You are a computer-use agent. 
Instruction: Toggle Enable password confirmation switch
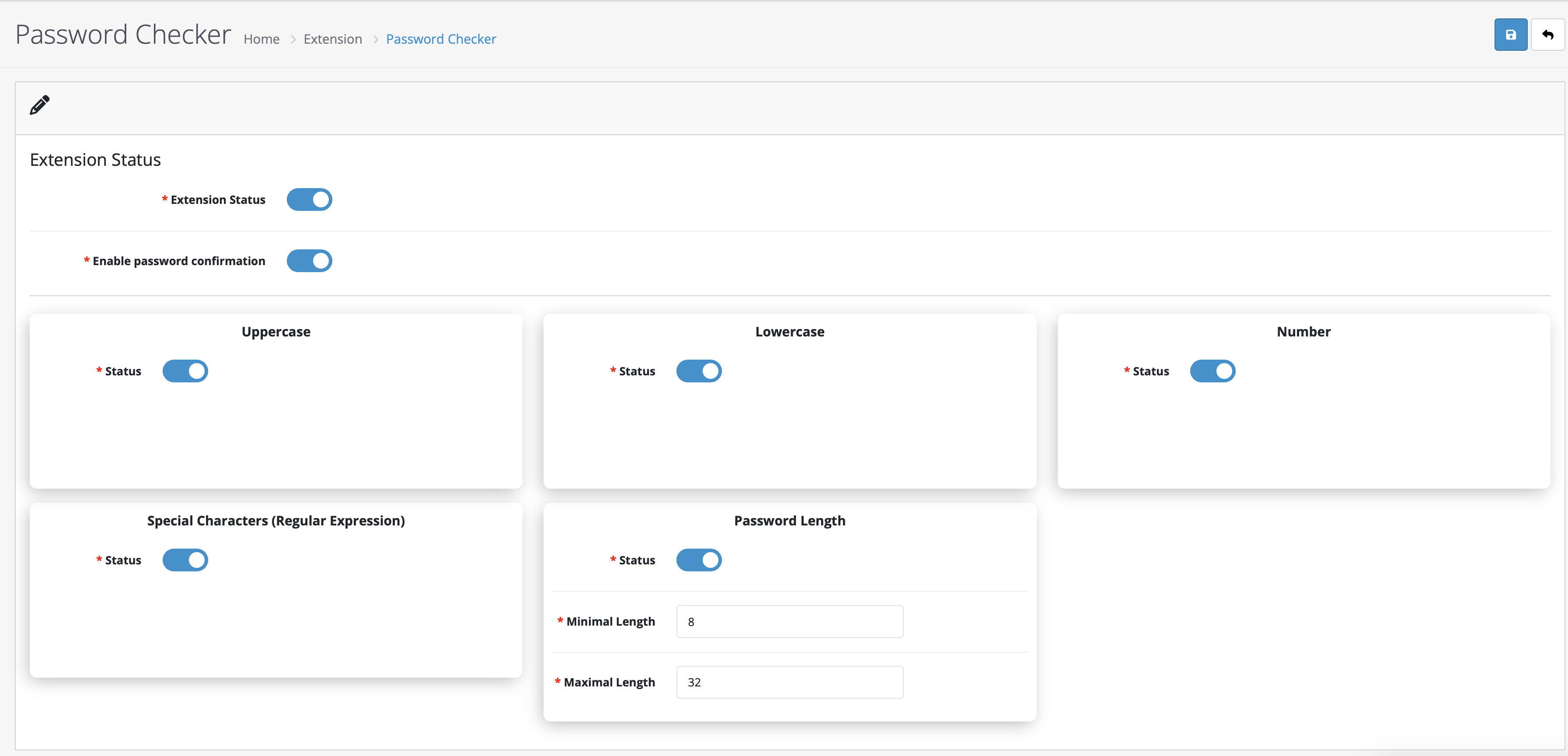(x=309, y=261)
